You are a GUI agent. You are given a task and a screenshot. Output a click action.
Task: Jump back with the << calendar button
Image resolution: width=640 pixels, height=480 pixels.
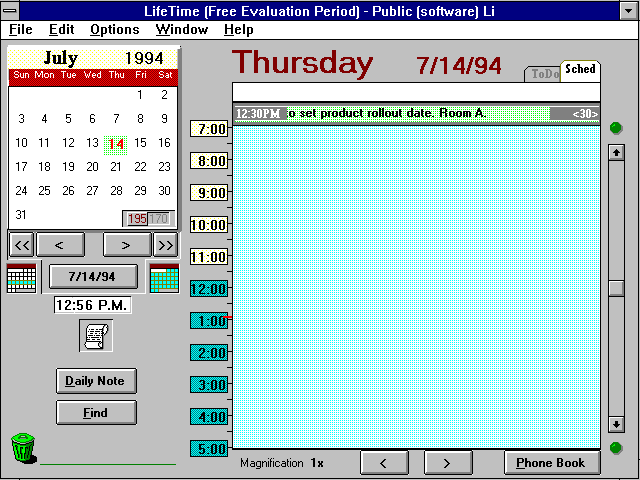(22, 245)
